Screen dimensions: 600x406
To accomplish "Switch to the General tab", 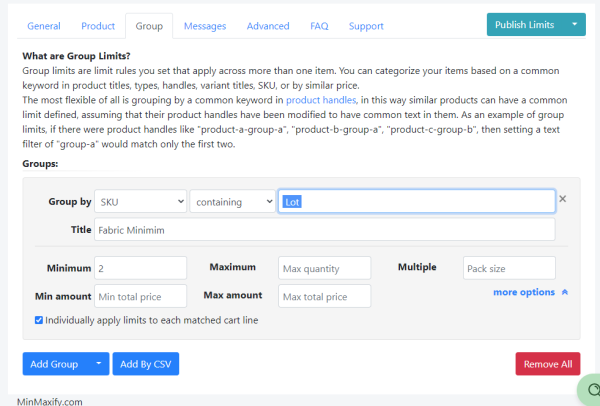I will coord(44,26).
